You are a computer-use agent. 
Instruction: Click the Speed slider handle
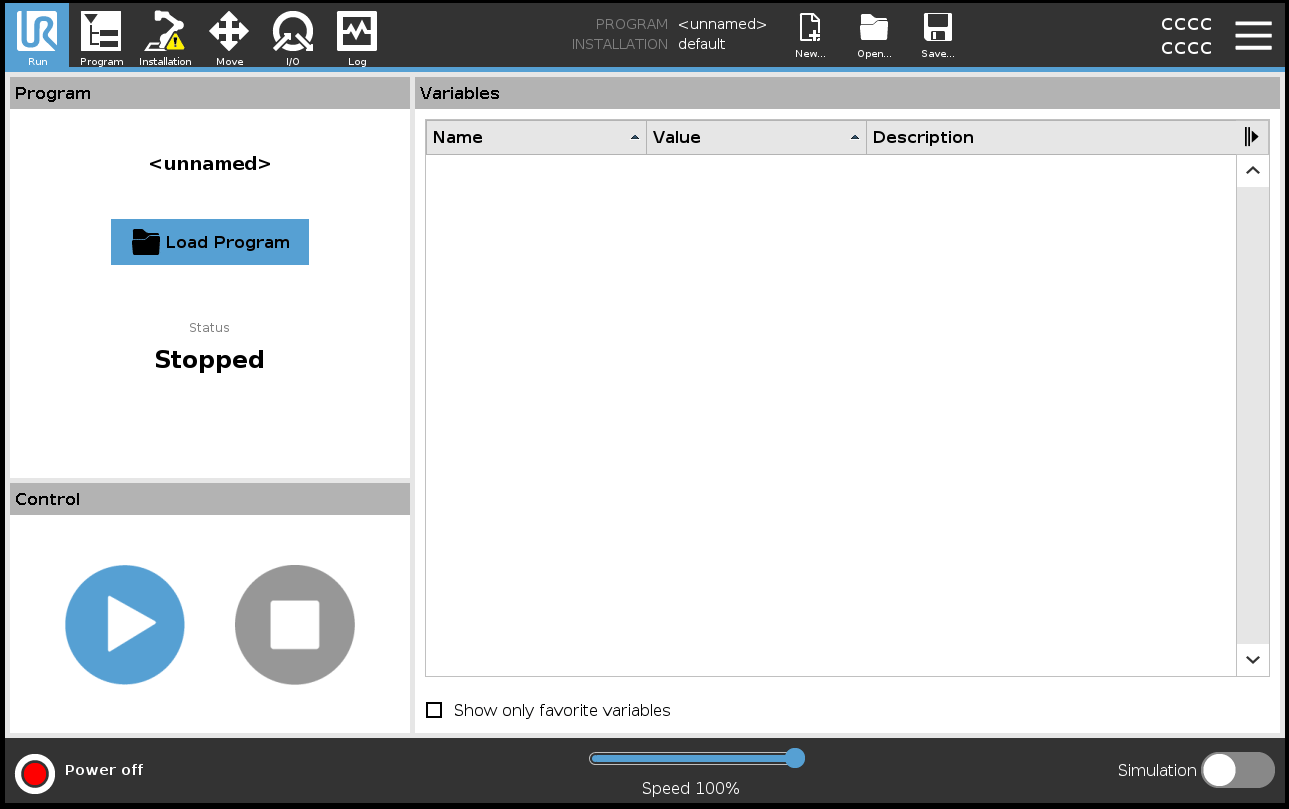(795, 758)
